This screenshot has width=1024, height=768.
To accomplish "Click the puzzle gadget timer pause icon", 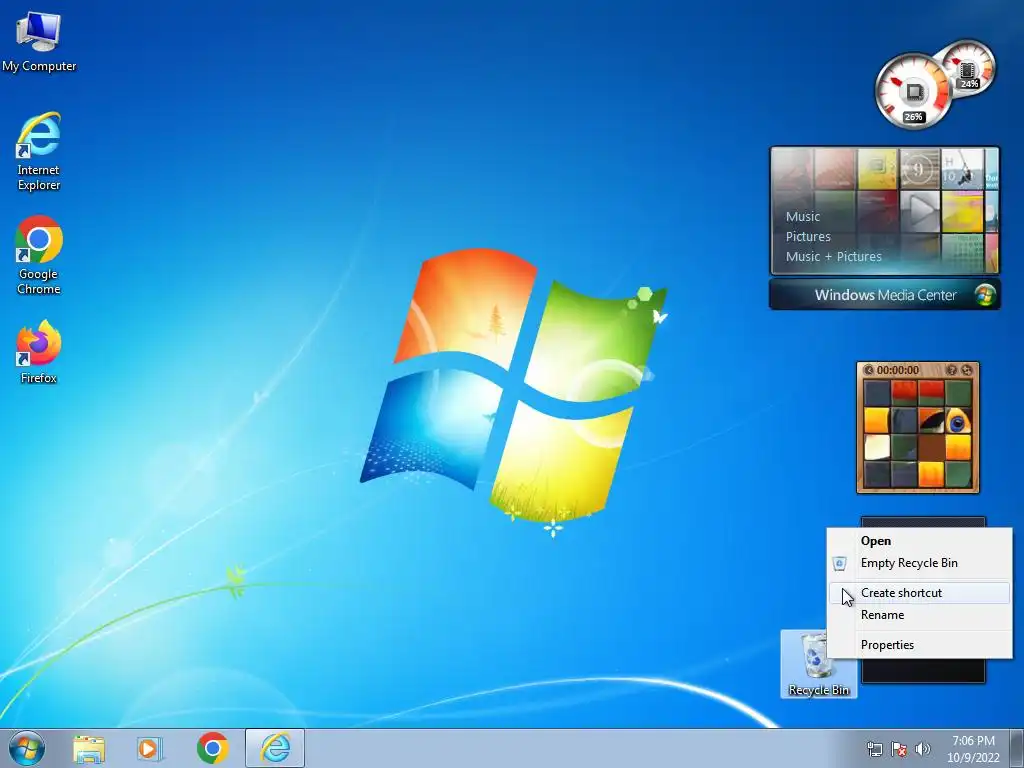I will coord(869,370).
